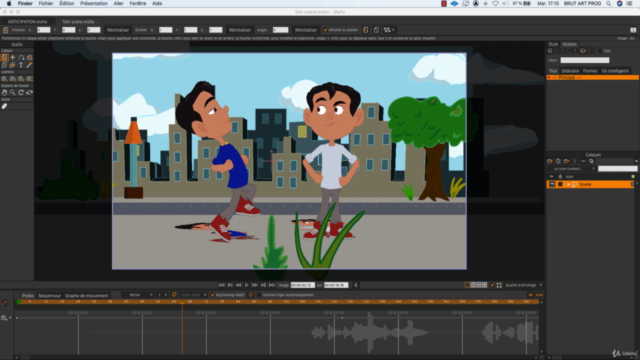This screenshot has width=640, height=360.
Task: Jump to end with last playback button
Action: point(272,285)
